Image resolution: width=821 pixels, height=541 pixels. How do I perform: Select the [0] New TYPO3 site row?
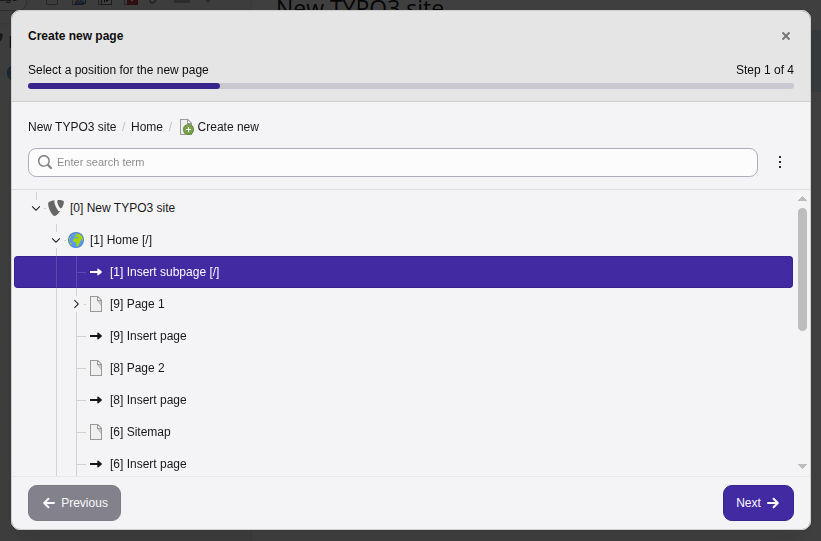pyautogui.click(x=403, y=208)
